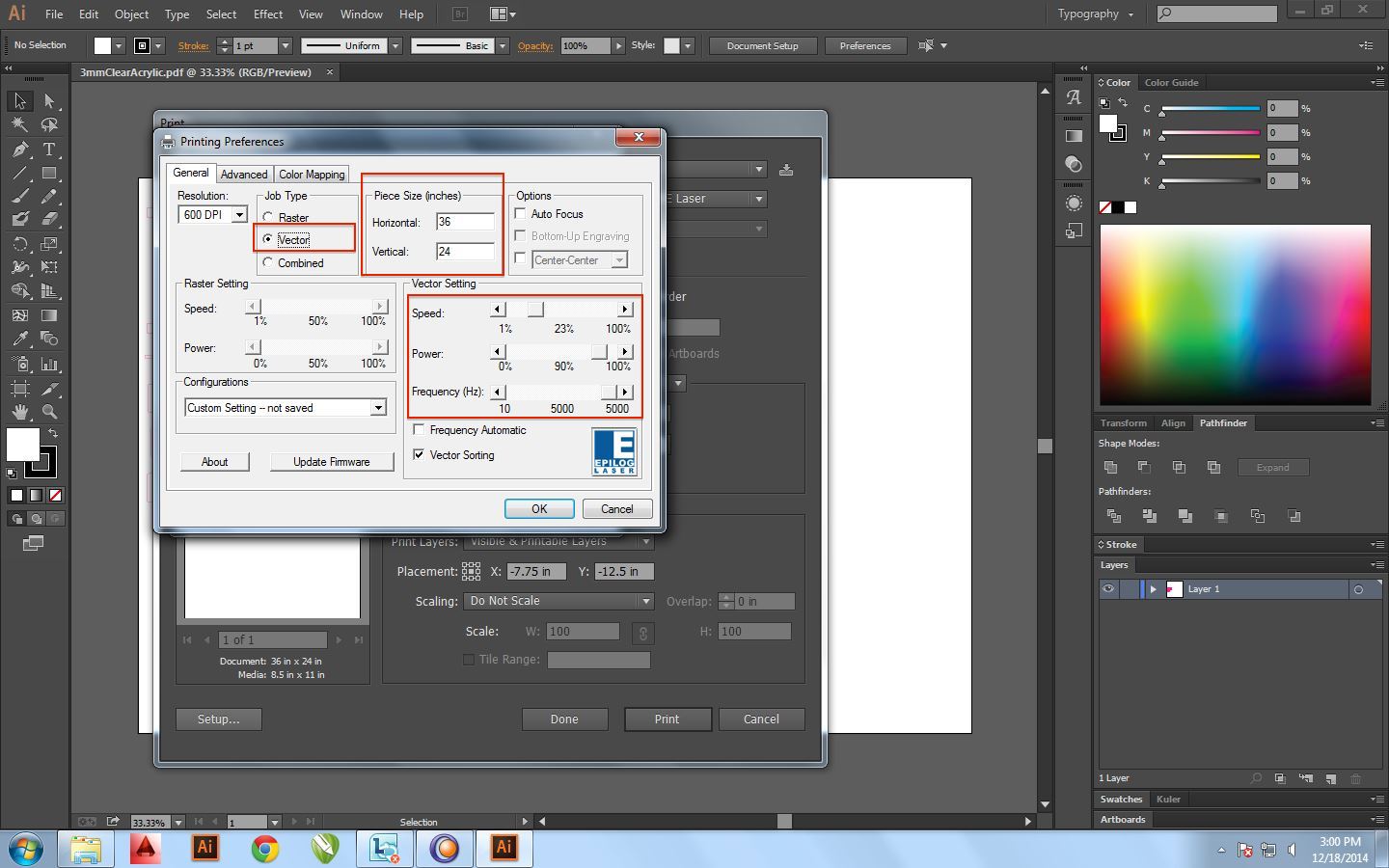Select the Eraser tool
This screenshot has height=868, width=1389.
click(x=49, y=220)
